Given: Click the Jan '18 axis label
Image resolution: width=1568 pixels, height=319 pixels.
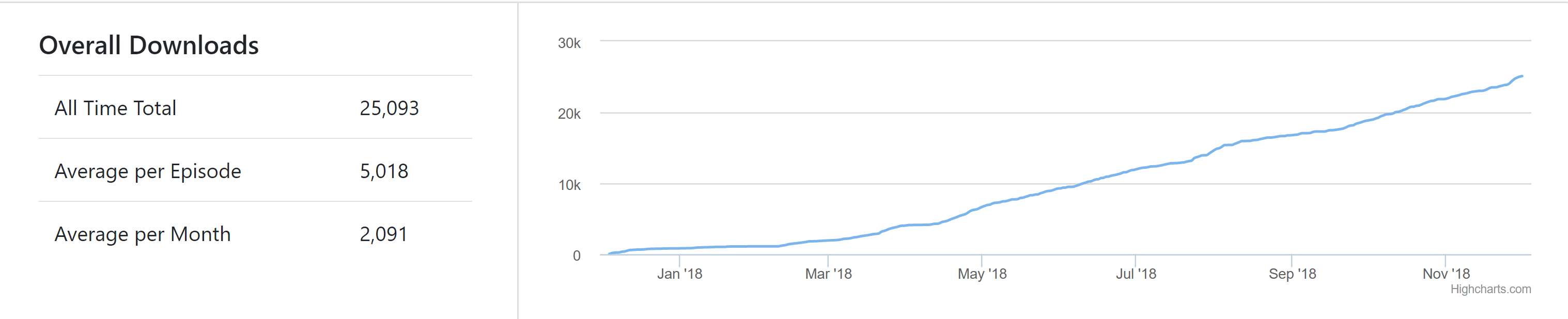Looking at the screenshot, I should click(x=679, y=274).
